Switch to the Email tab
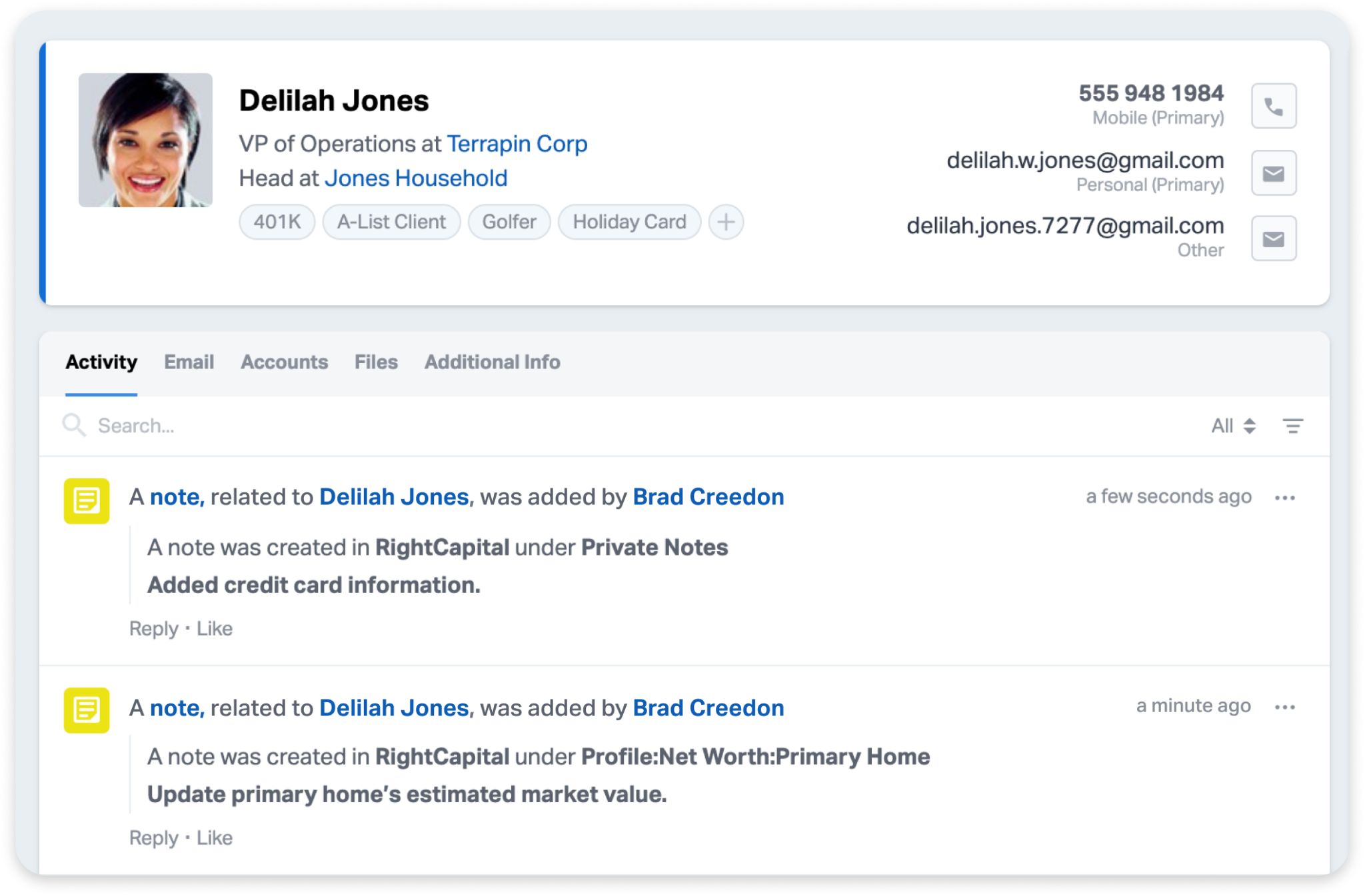 tap(189, 362)
